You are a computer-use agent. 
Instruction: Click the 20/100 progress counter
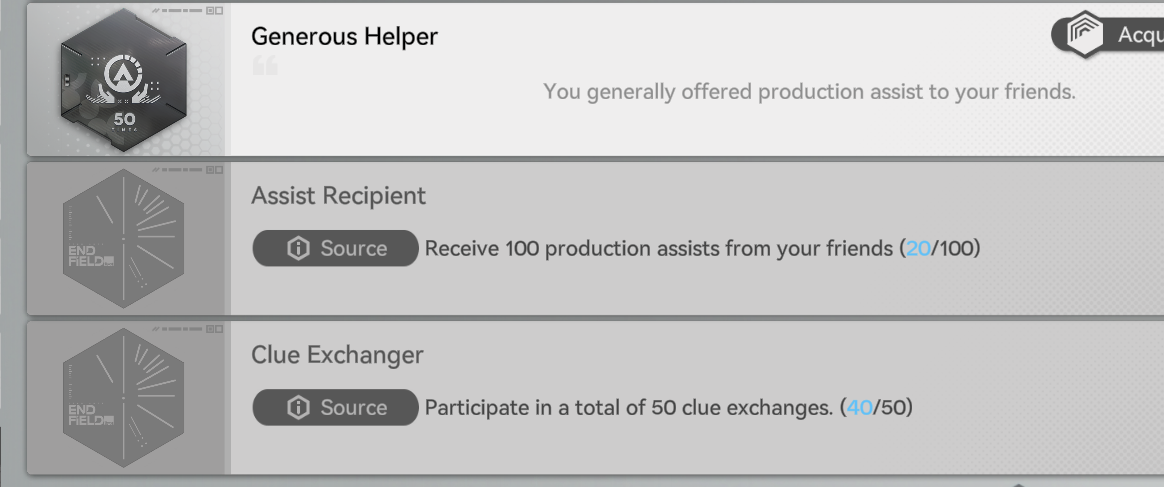click(939, 248)
